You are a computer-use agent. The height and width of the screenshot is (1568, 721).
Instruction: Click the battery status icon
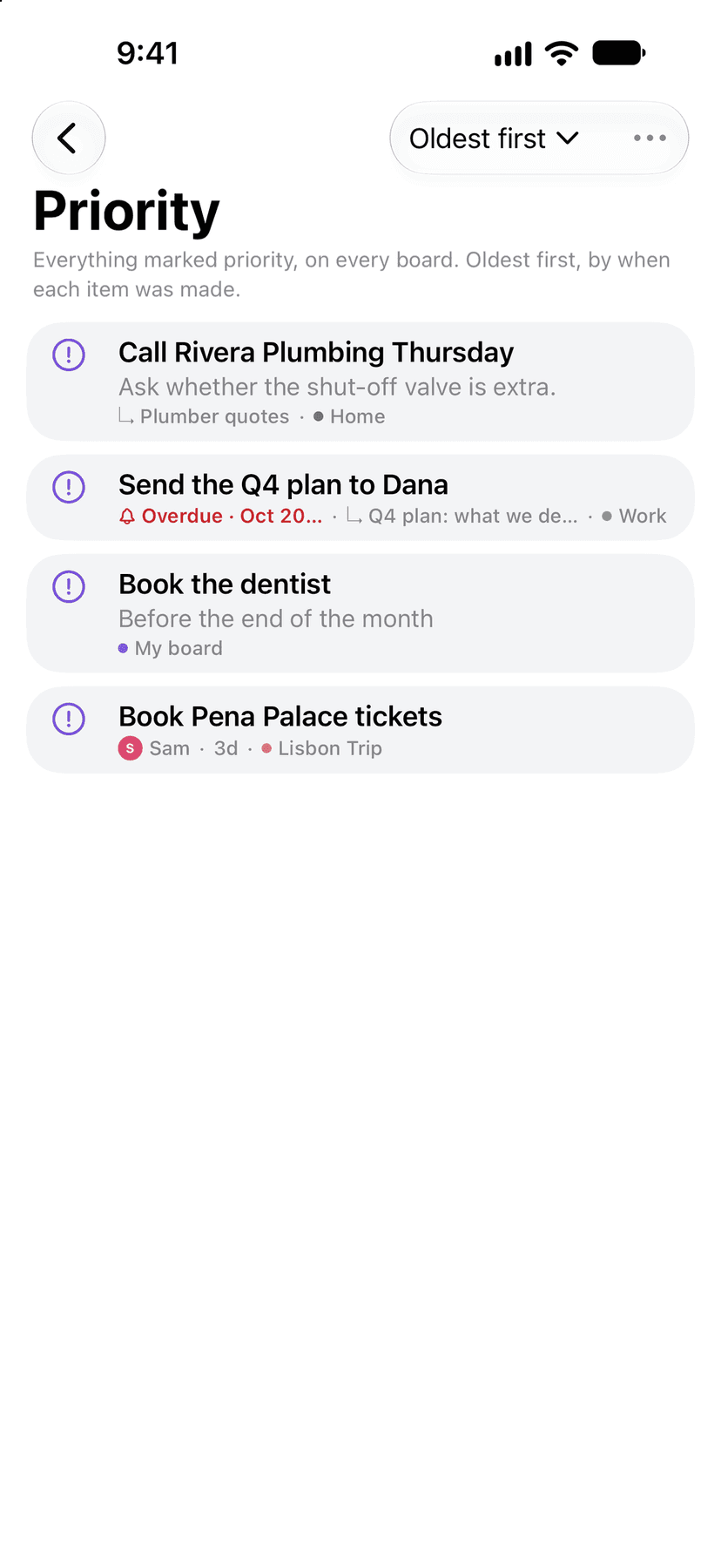[619, 53]
